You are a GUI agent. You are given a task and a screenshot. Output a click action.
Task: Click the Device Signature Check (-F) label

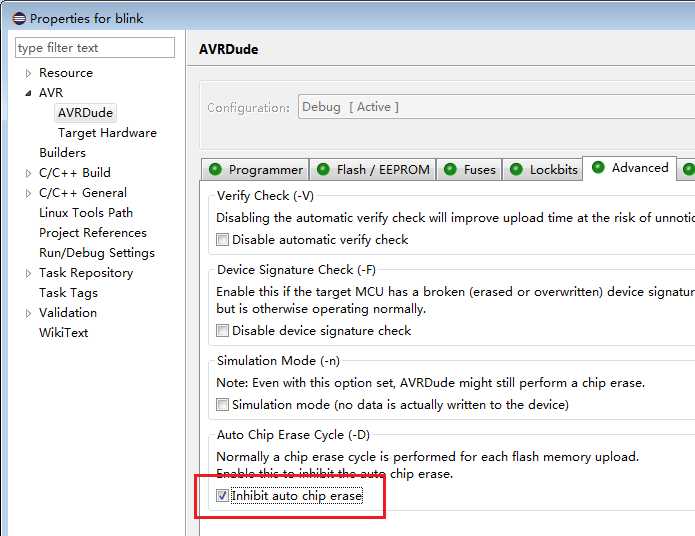tap(297, 270)
